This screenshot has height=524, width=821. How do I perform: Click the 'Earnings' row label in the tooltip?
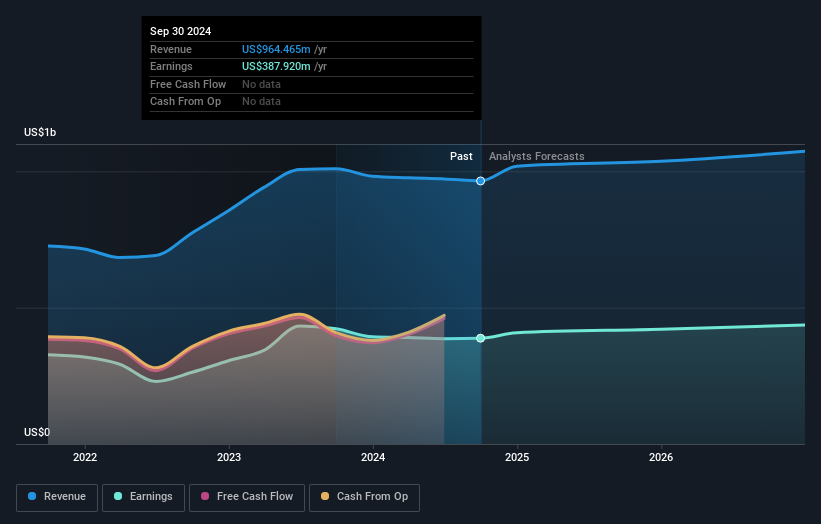coord(171,66)
